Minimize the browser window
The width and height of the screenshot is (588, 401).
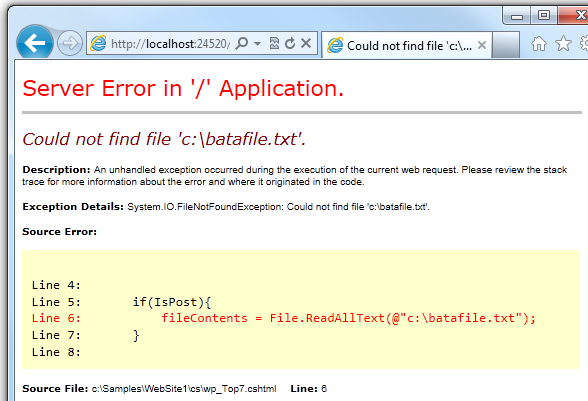tap(517, 16)
